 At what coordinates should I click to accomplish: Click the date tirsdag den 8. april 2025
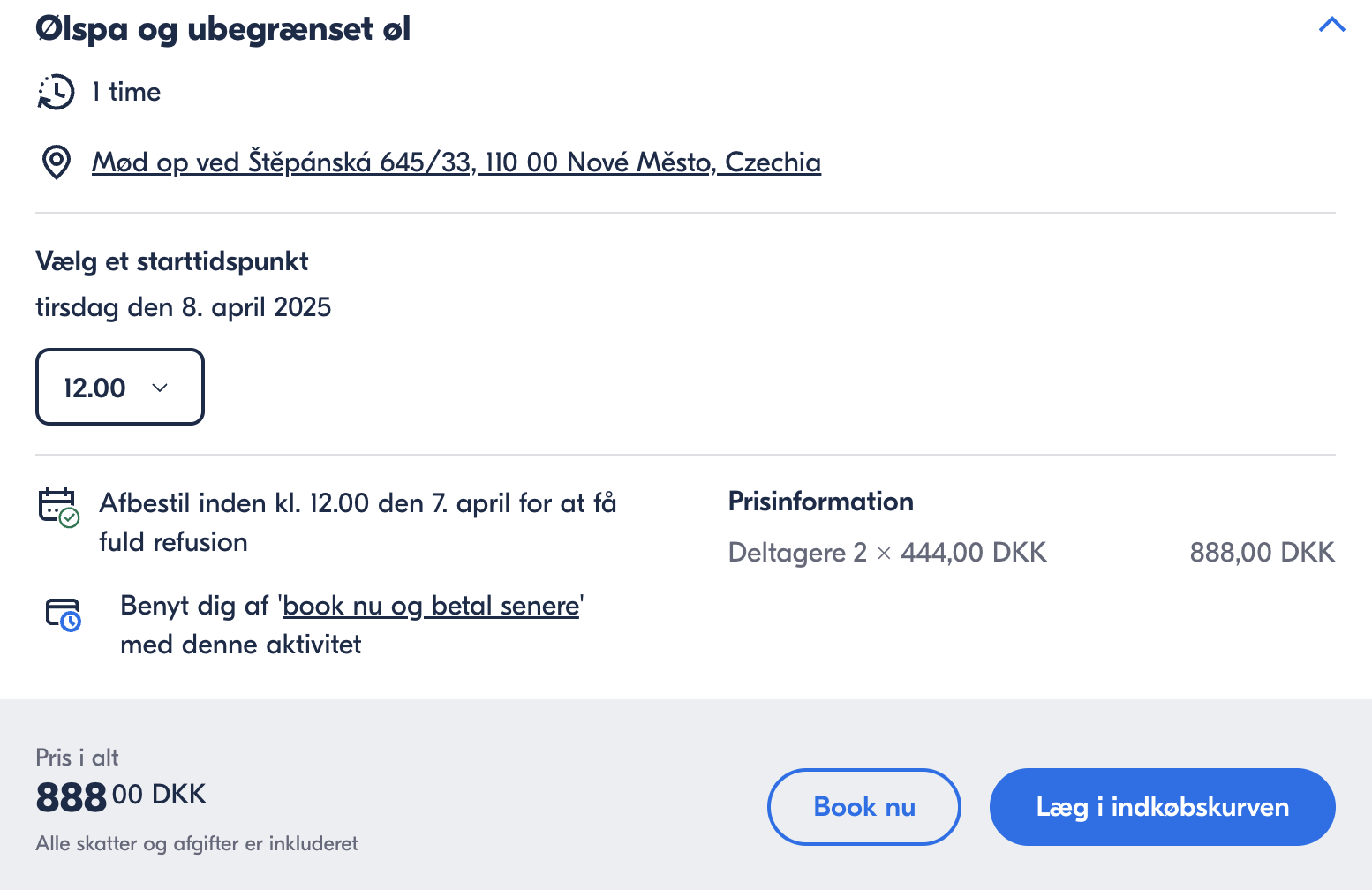coord(184,307)
